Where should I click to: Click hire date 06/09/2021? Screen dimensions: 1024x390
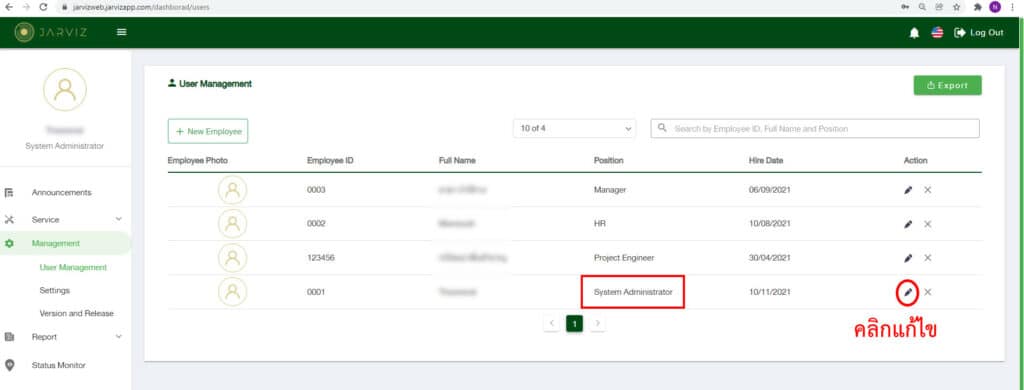770,190
